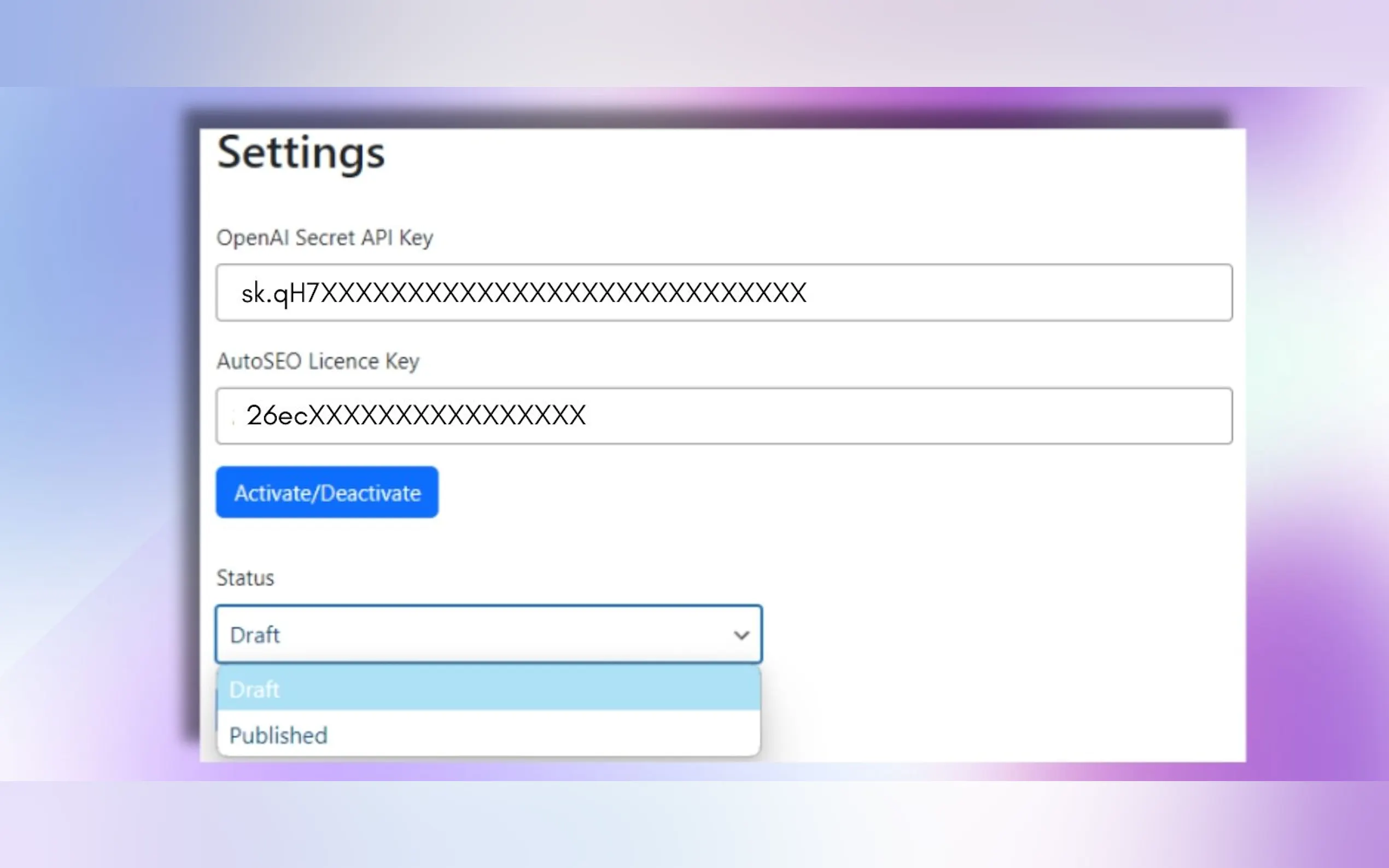
Task: Click the Status dropdown chevron arrow
Action: pos(742,635)
